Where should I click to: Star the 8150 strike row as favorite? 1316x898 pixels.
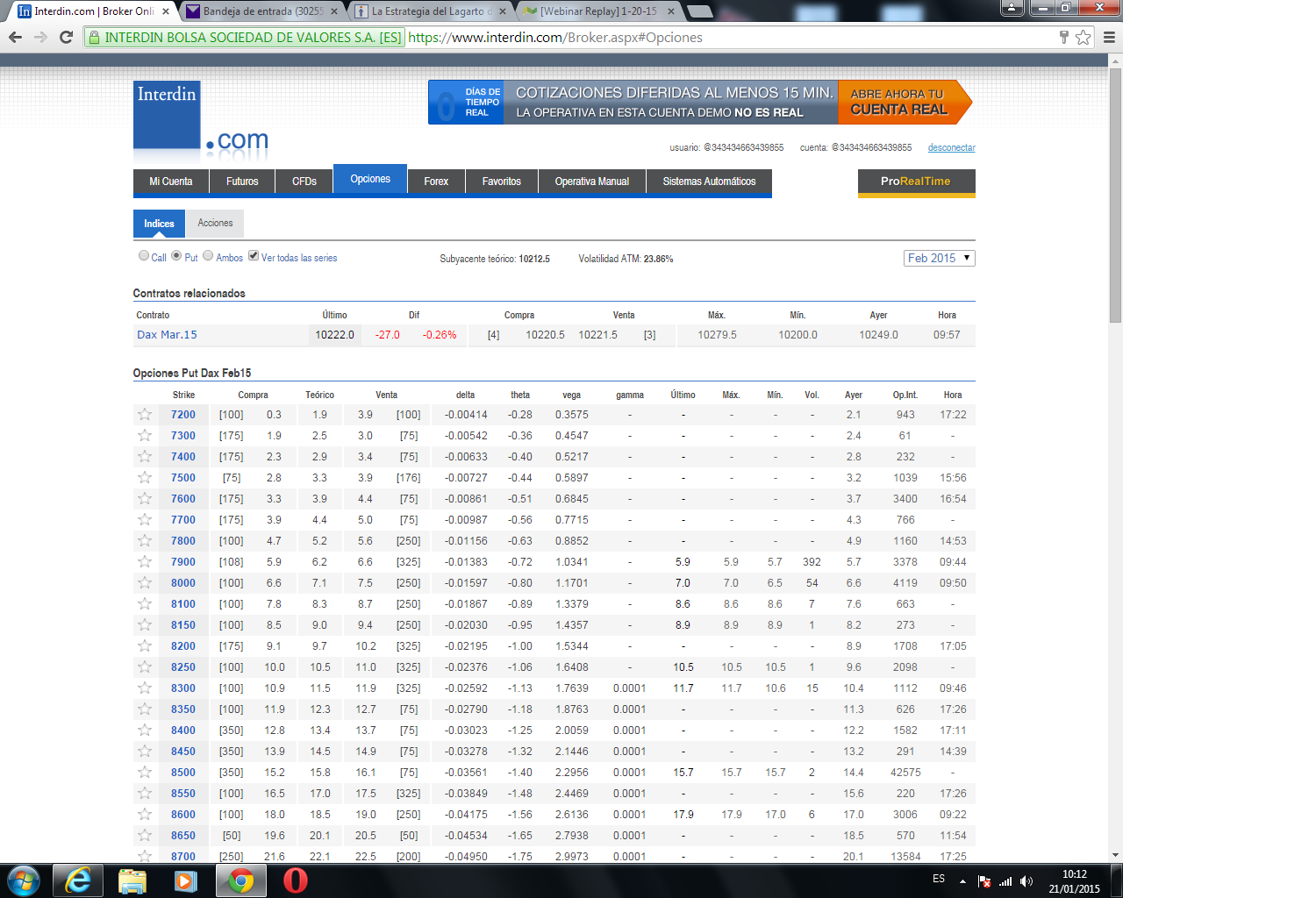click(x=145, y=625)
